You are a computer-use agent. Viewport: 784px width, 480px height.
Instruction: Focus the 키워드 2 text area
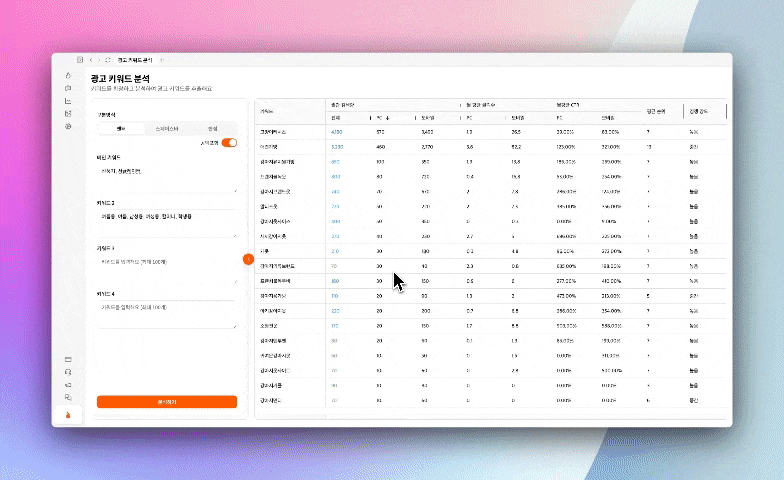point(167,223)
